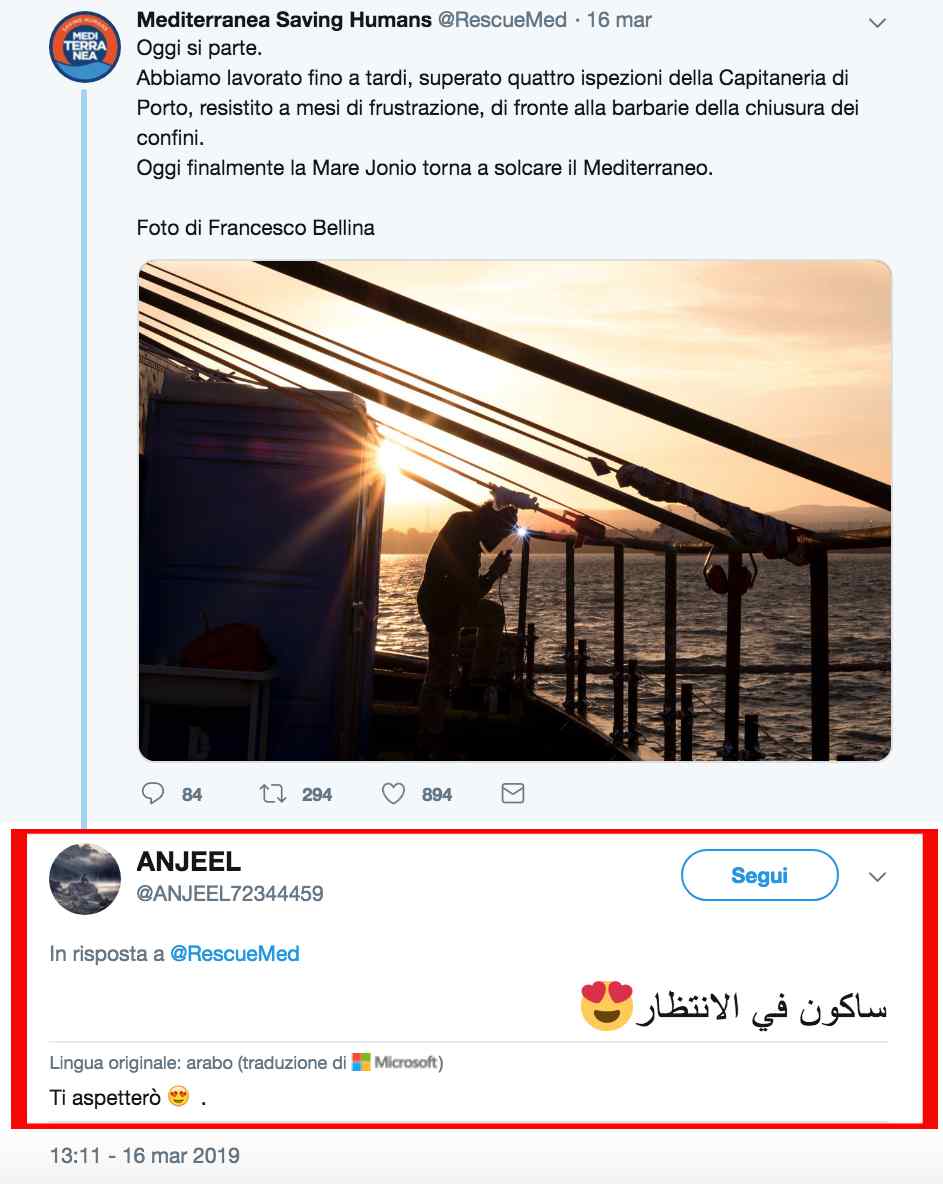Expand the original tweet options chevron
The width and height of the screenshot is (943, 1184).
[877, 23]
